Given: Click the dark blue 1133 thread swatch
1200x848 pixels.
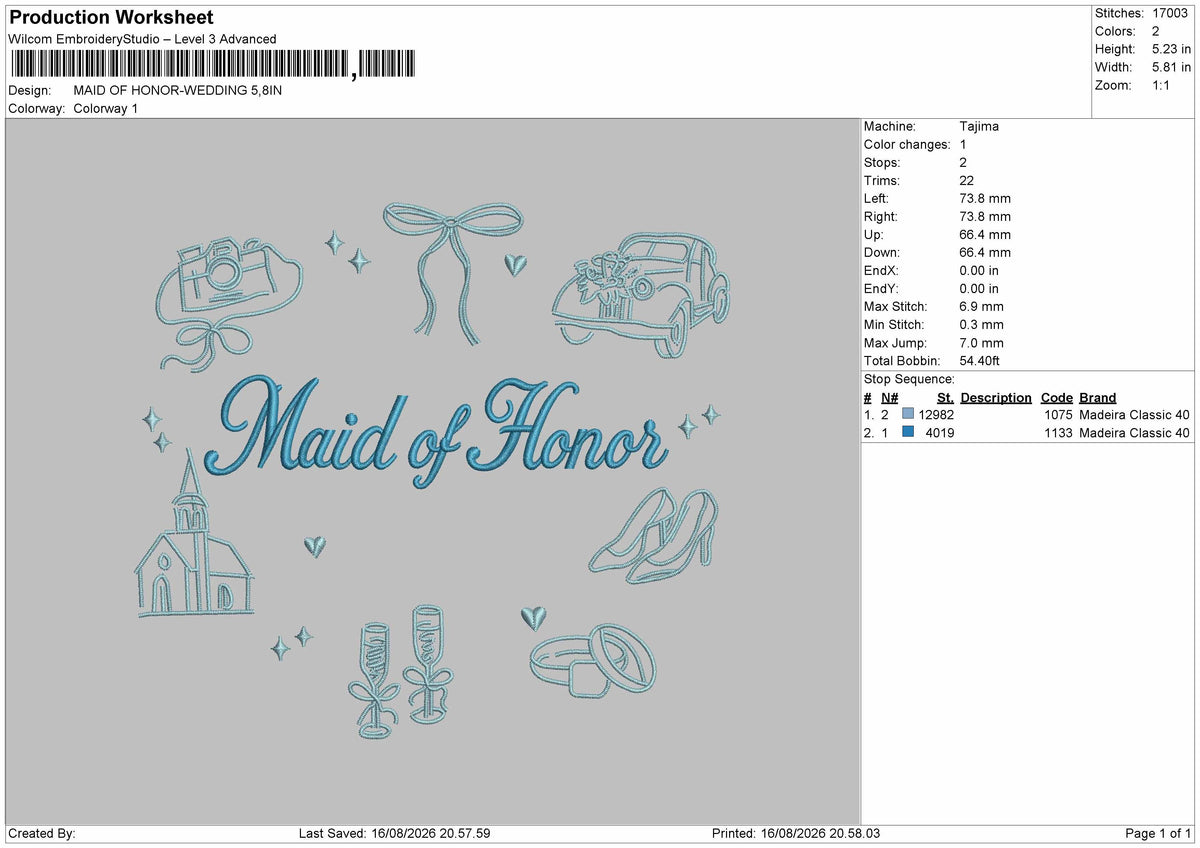Looking at the screenshot, I should pos(908,432).
